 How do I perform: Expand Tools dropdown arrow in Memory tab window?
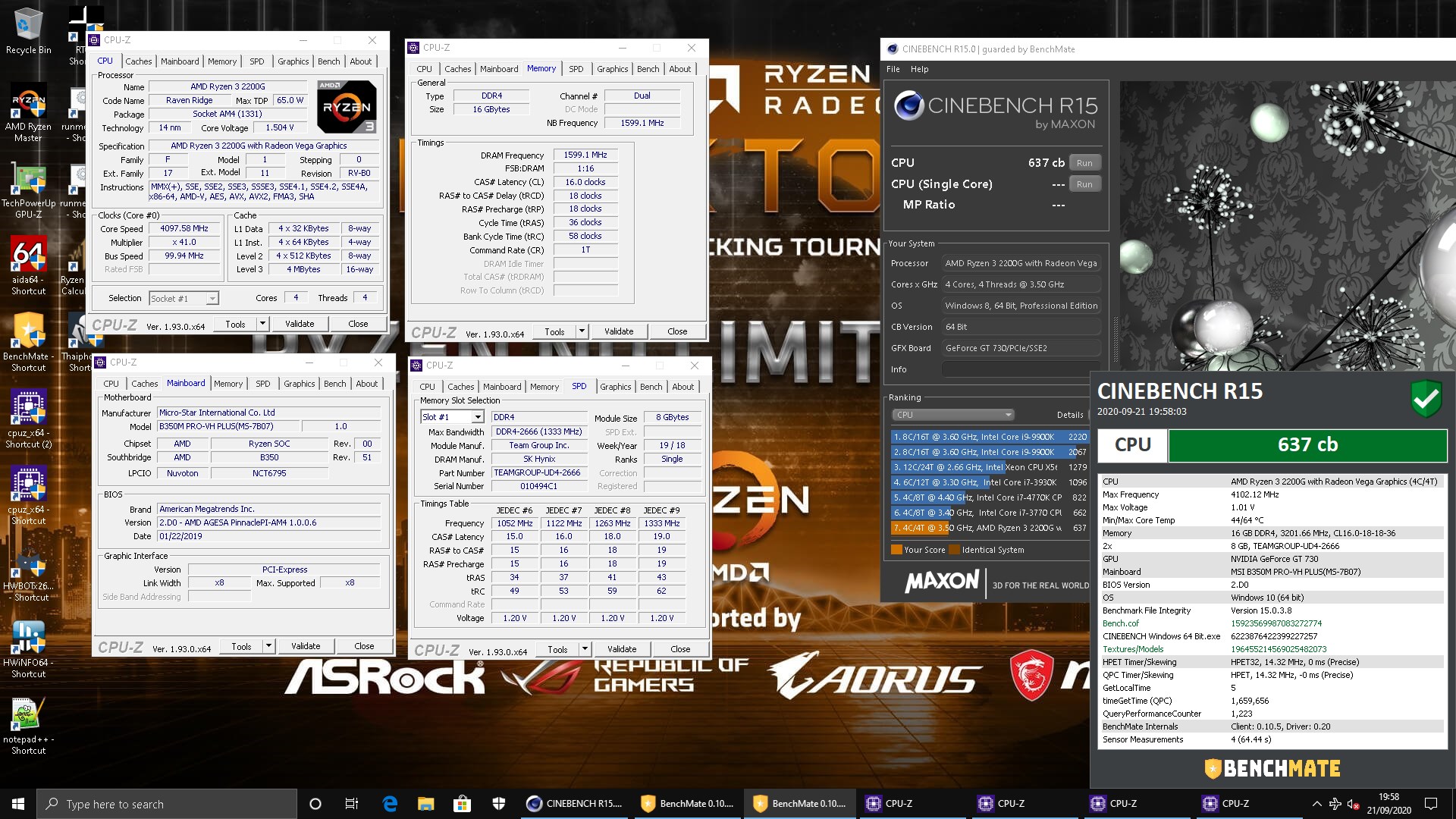tap(582, 331)
